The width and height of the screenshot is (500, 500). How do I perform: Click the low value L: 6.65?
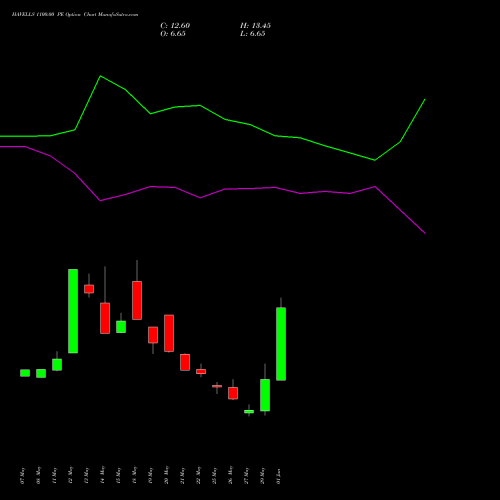coord(252,34)
